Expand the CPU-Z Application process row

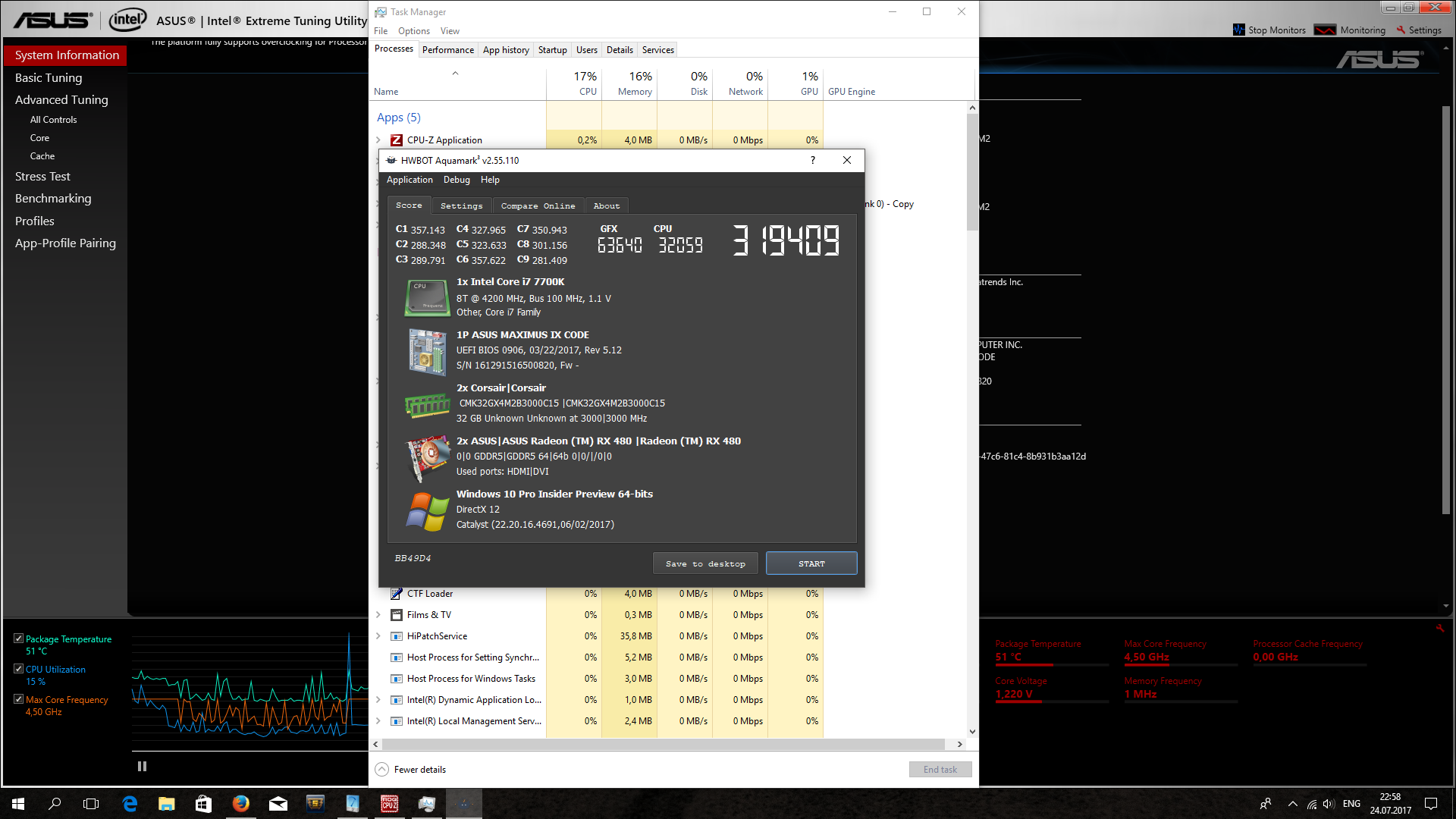(378, 140)
